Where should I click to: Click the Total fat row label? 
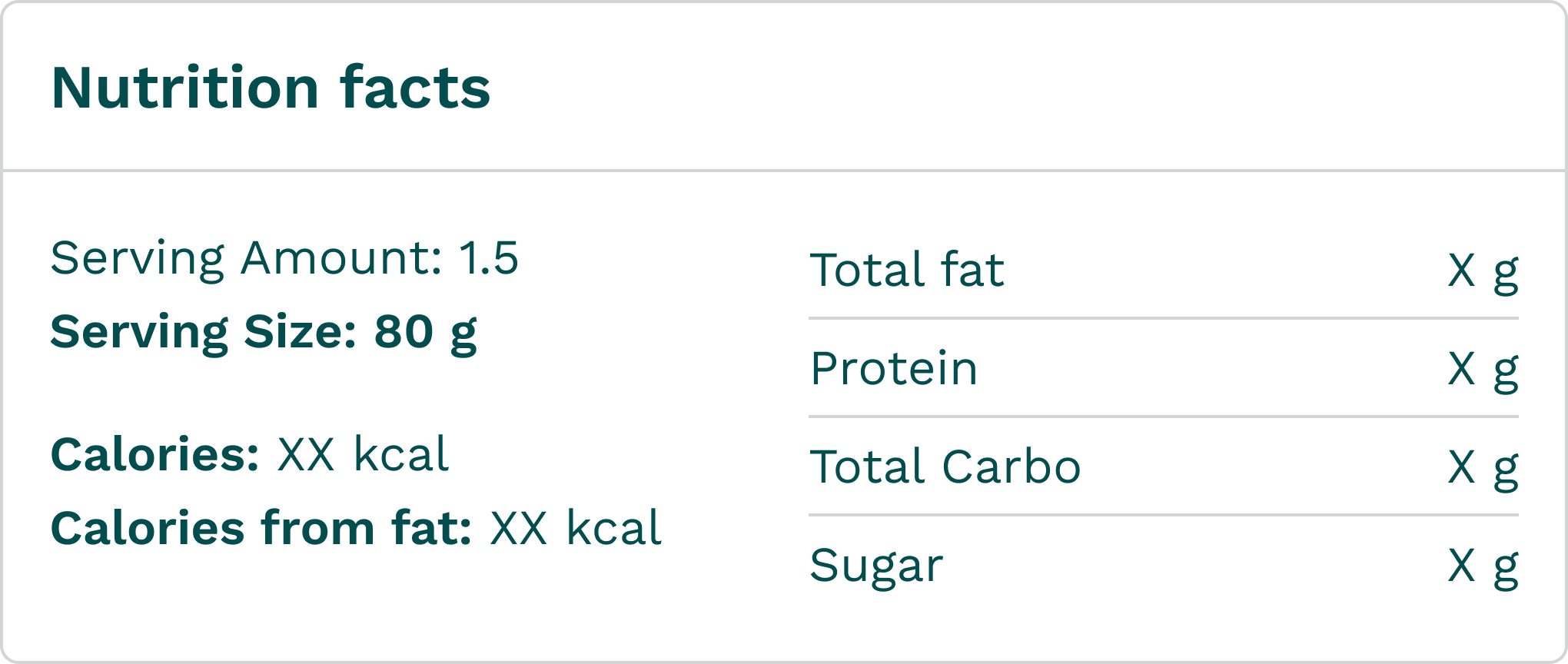point(907,270)
